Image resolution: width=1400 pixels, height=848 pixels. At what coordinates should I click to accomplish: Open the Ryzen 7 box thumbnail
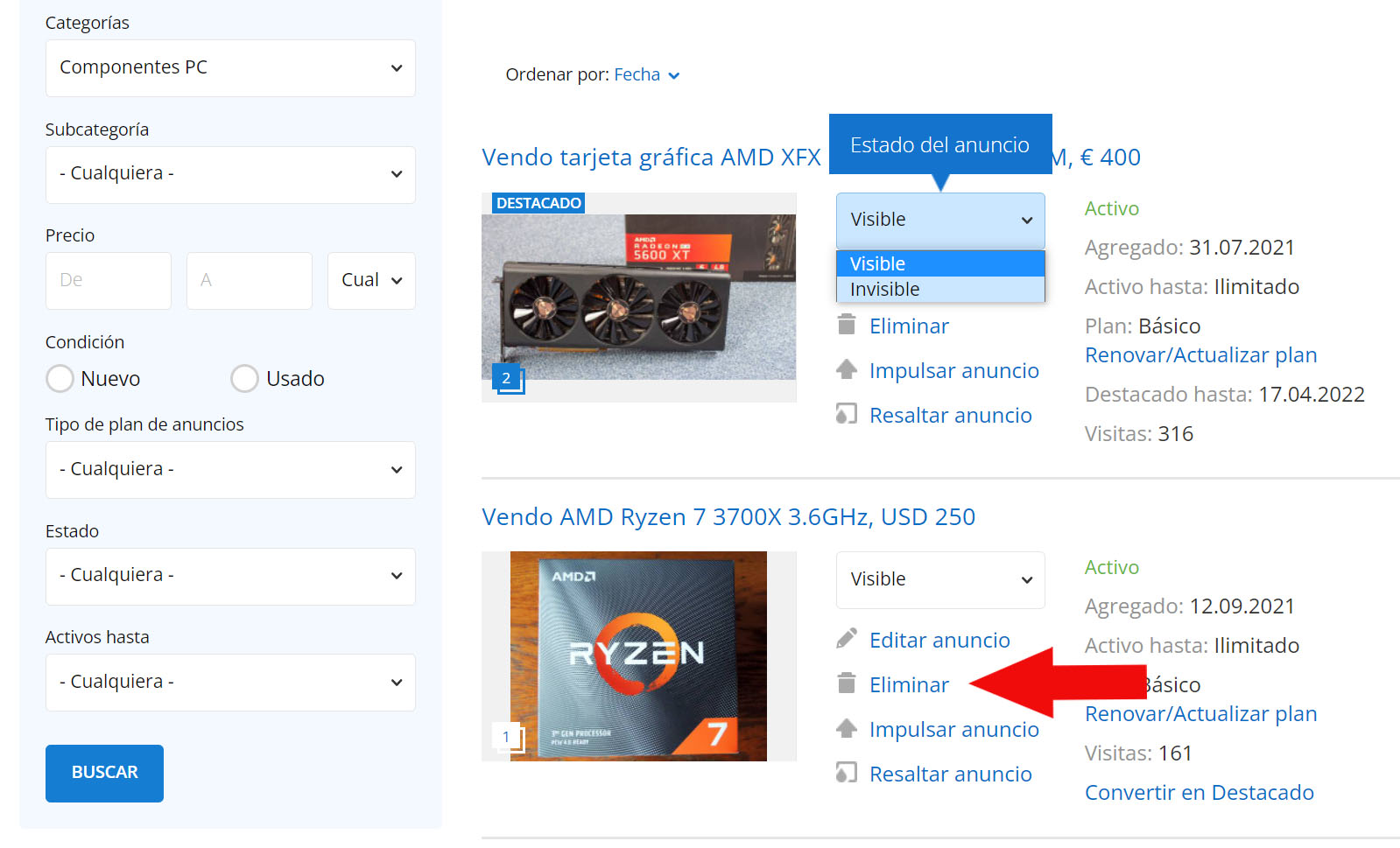point(639,656)
